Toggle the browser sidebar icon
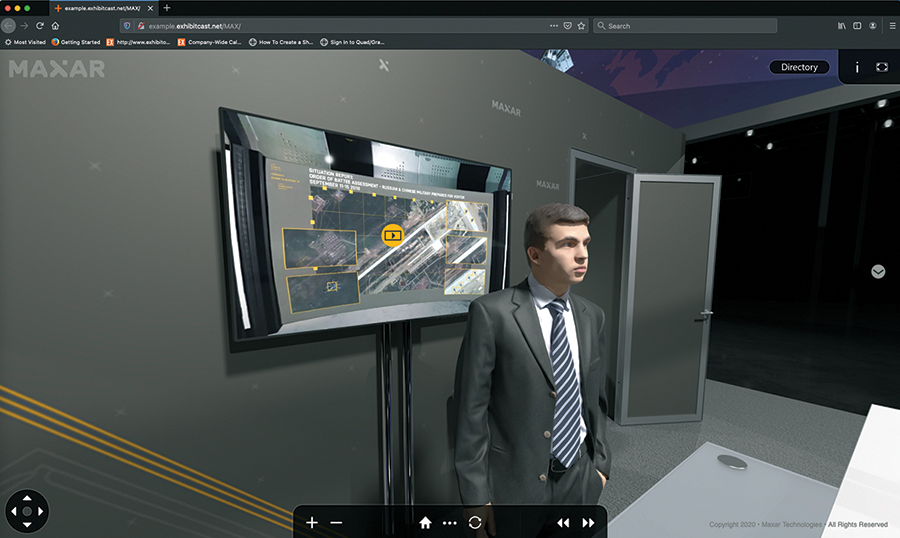The width and height of the screenshot is (900, 538). point(857,26)
